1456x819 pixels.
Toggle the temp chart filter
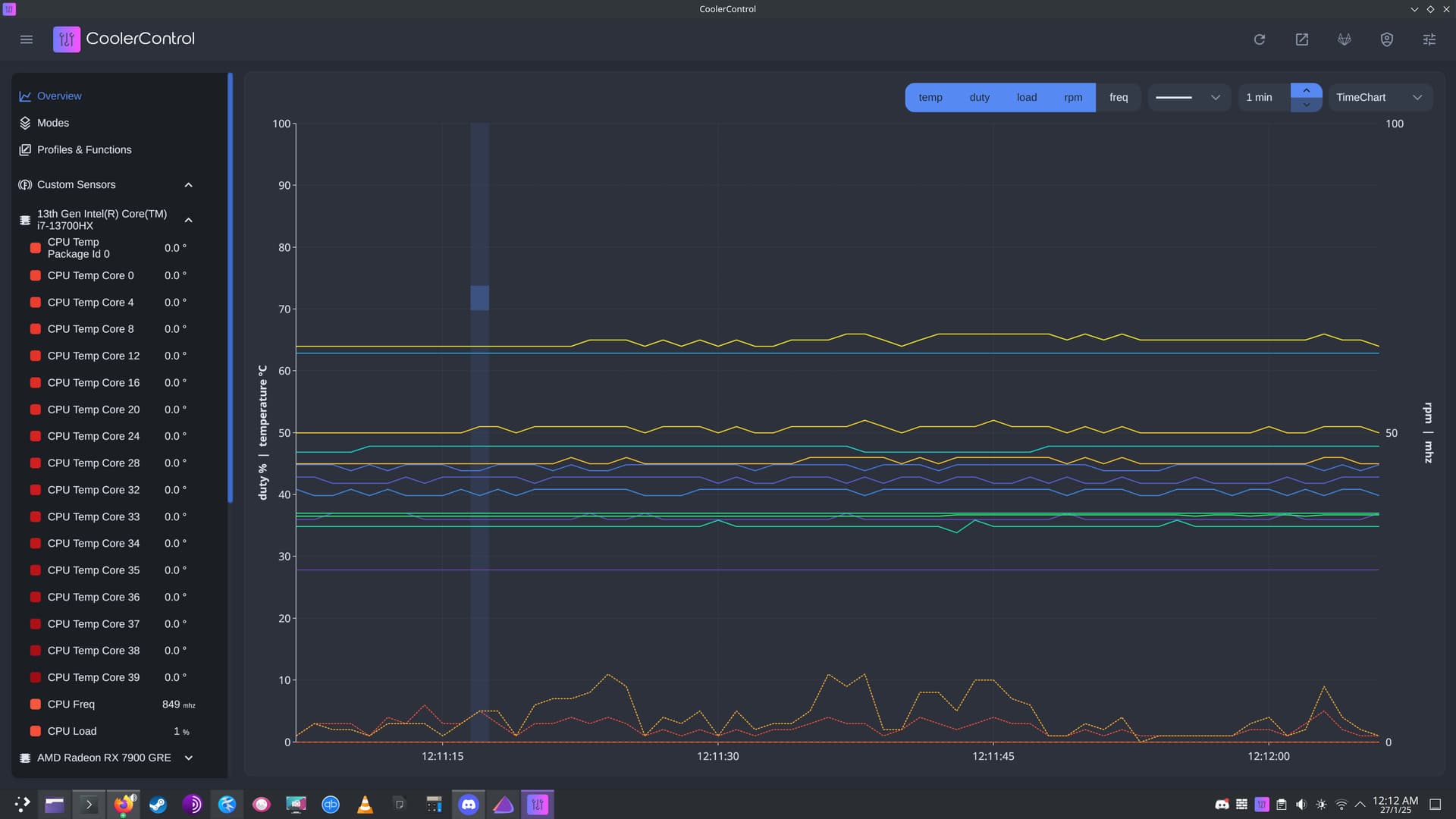(930, 97)
